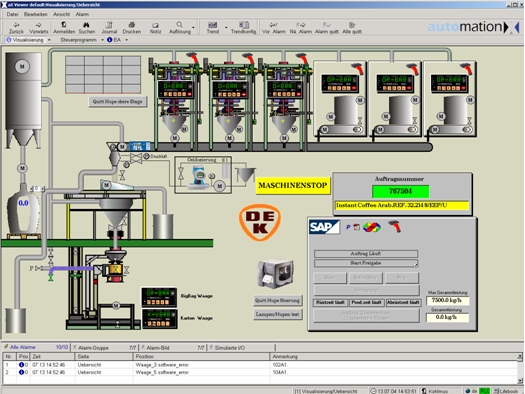Click Quitt Hupe obere Etage button
The image size is (525, 394).
coord(118,101)
